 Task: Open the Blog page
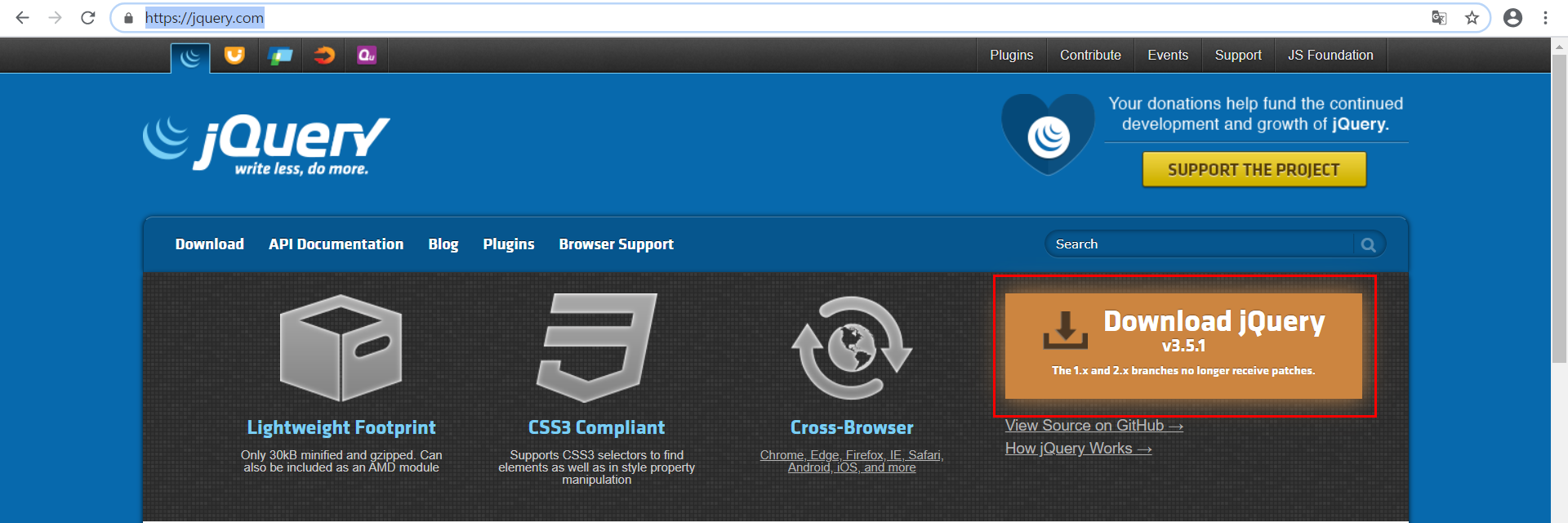click(443, 244)
